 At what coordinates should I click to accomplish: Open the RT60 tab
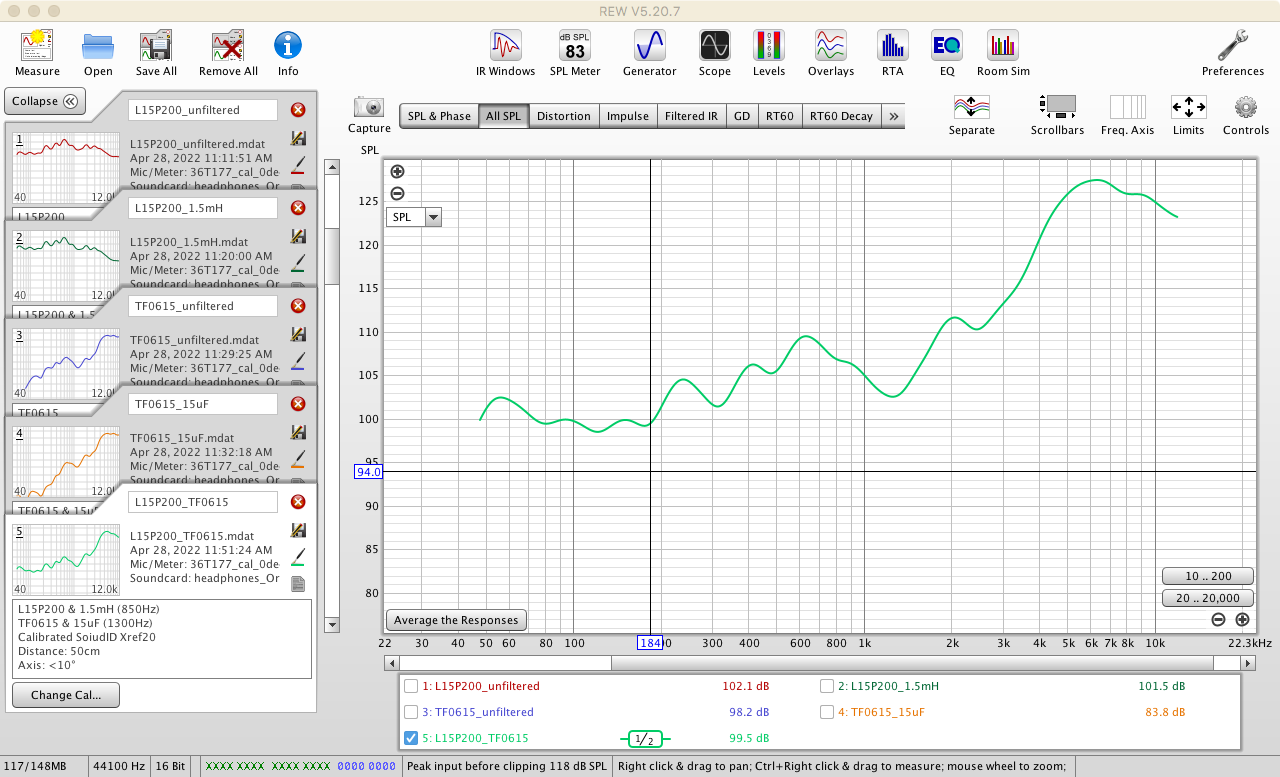[x=780, y=116]
